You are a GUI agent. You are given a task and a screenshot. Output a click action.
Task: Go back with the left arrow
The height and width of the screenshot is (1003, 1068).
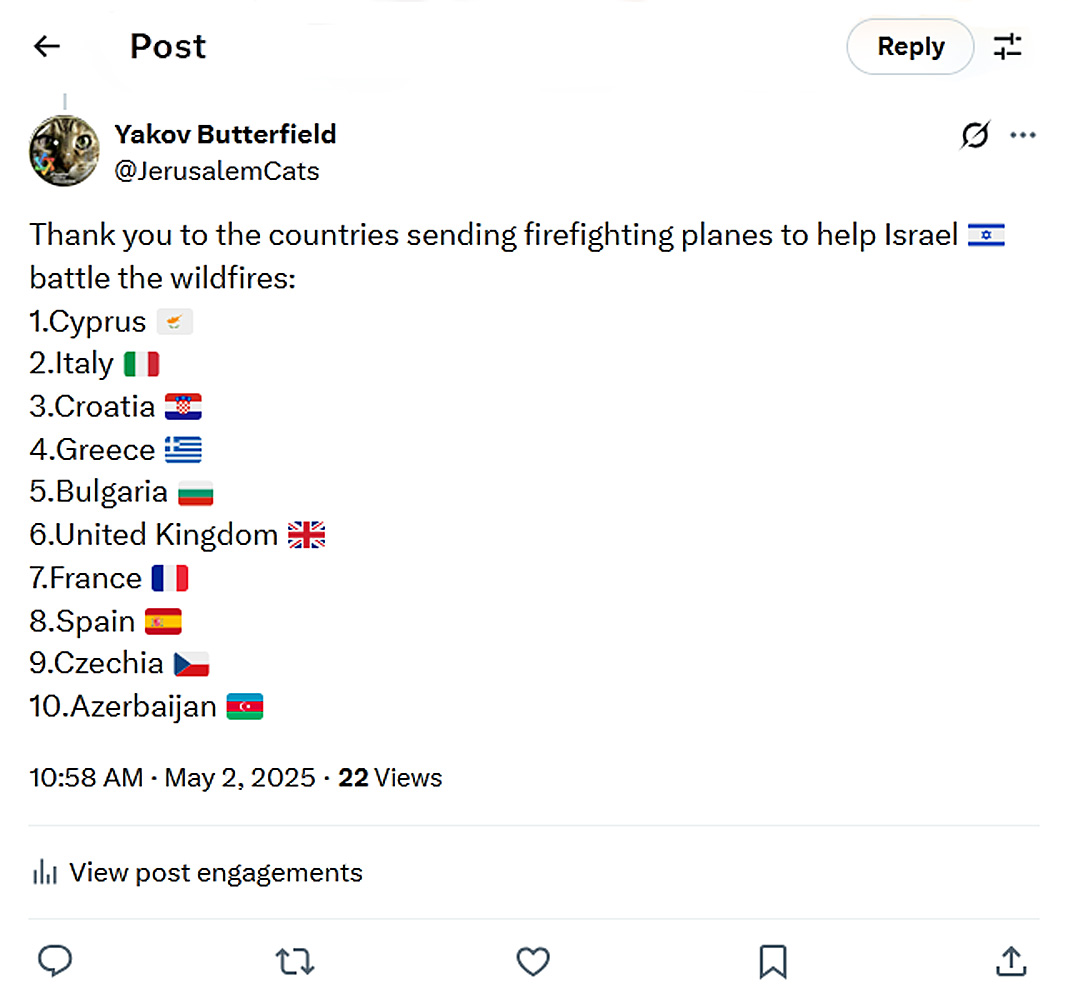(47, 46)
